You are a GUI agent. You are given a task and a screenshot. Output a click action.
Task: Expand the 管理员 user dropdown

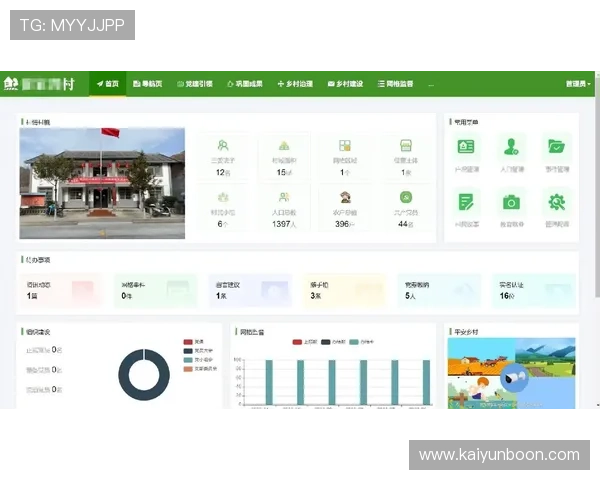tap(578, 84)
